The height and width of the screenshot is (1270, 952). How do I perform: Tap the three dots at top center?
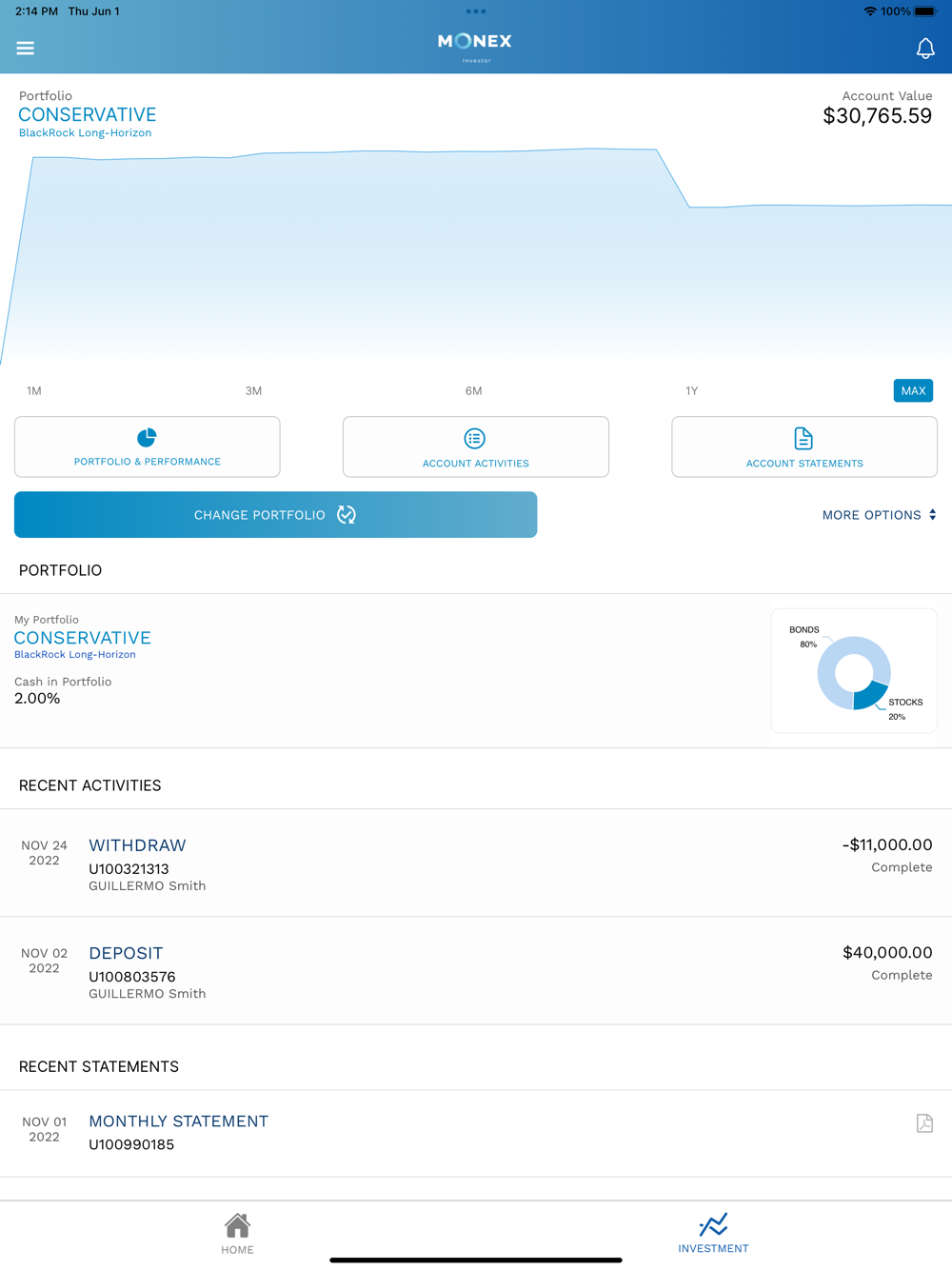coord(476,11)
